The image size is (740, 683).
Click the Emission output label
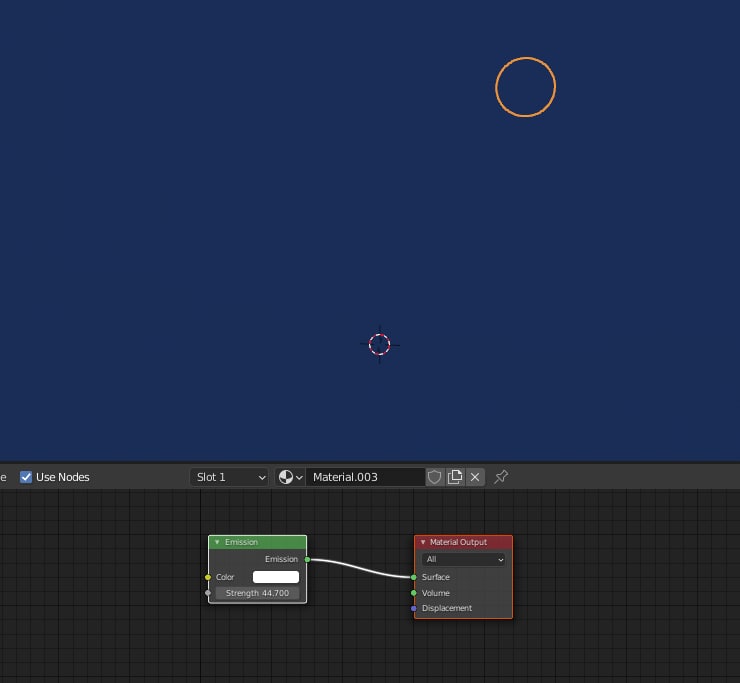point(281,559)
